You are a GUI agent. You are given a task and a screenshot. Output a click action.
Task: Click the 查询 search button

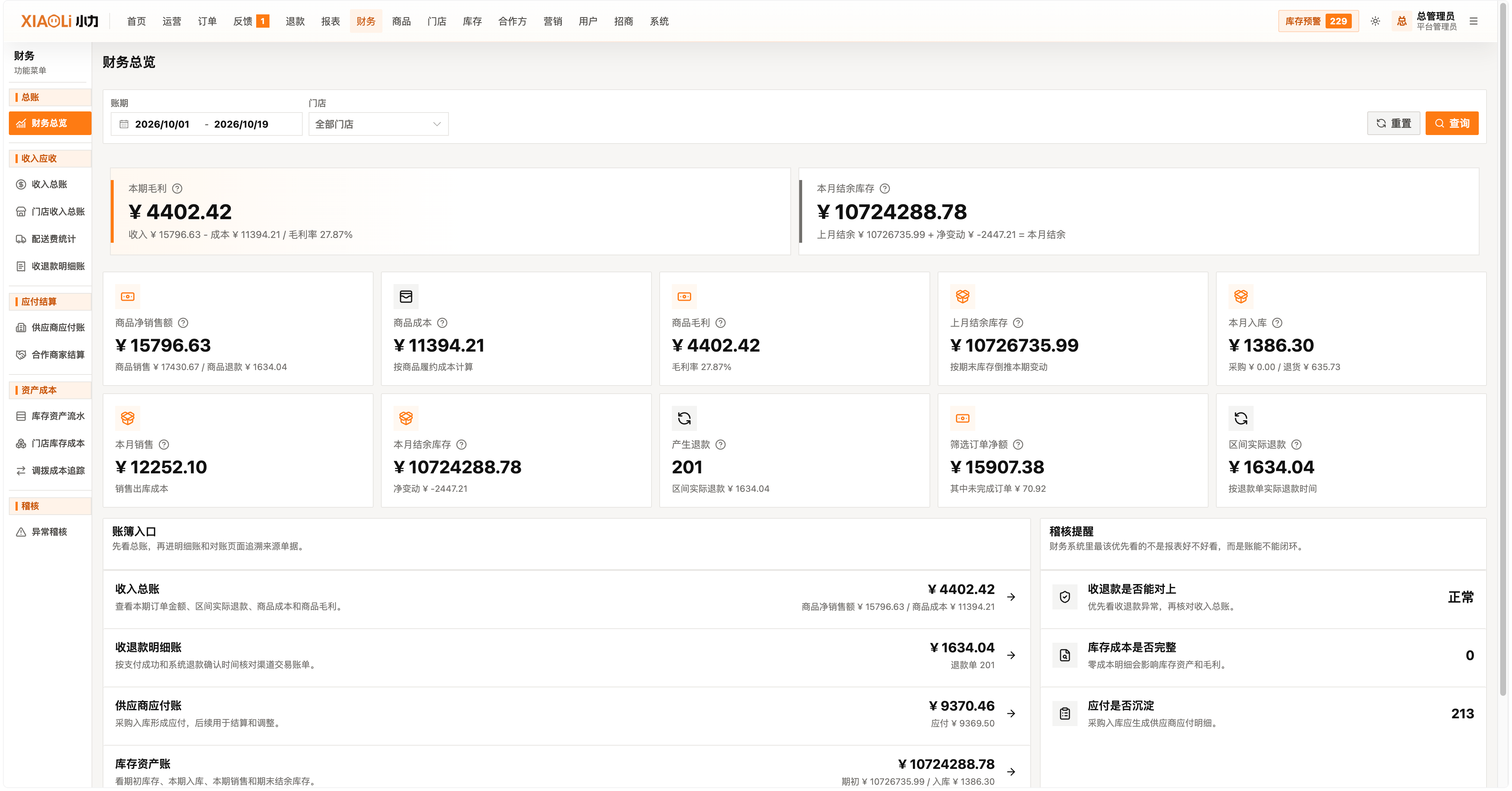point(1451,123)
